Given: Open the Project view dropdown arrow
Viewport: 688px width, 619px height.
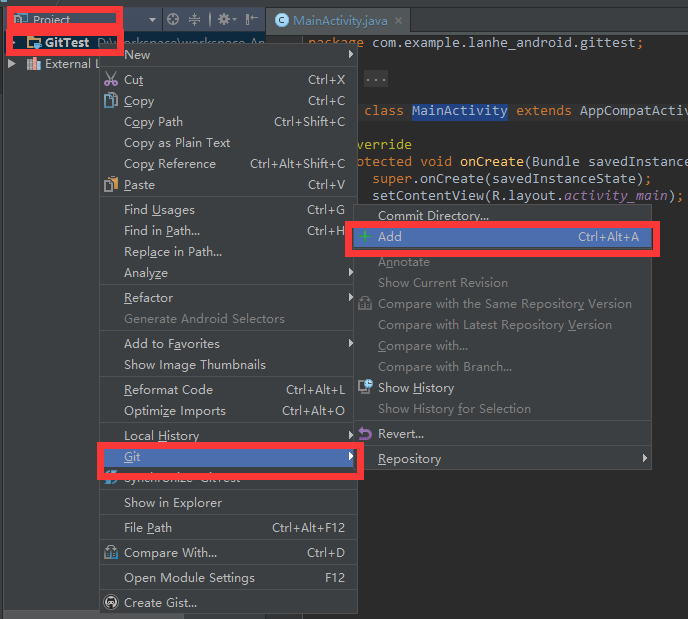Looking at the screenshot, I should coord(152,20).
